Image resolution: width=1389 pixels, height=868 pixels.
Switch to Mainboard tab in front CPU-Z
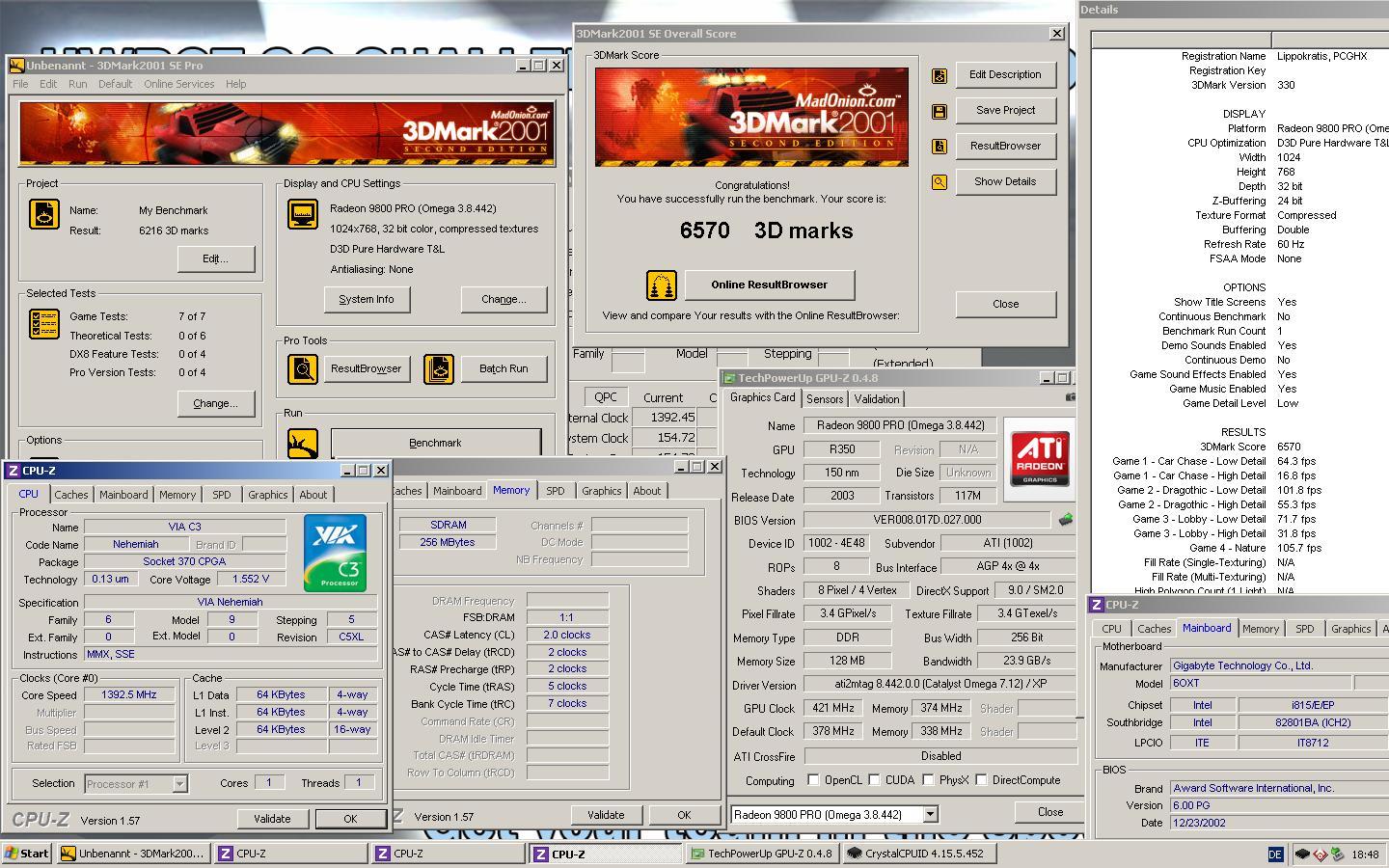tap(123, 495)
